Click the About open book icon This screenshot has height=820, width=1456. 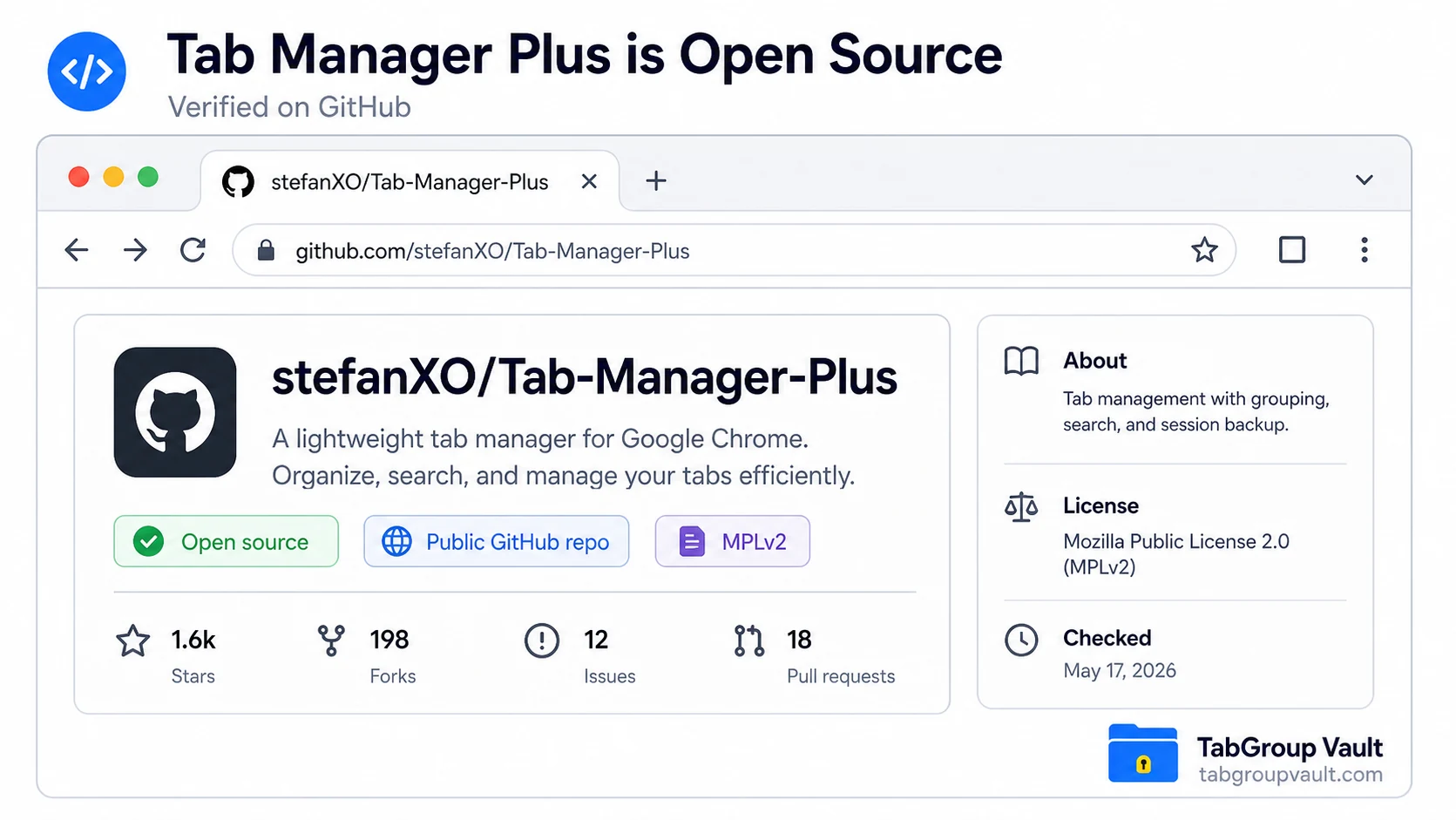click(1021, 361)
